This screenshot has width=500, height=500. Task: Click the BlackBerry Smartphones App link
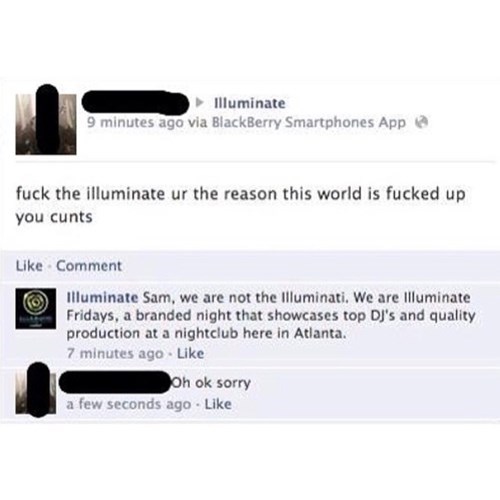(309, 123)
